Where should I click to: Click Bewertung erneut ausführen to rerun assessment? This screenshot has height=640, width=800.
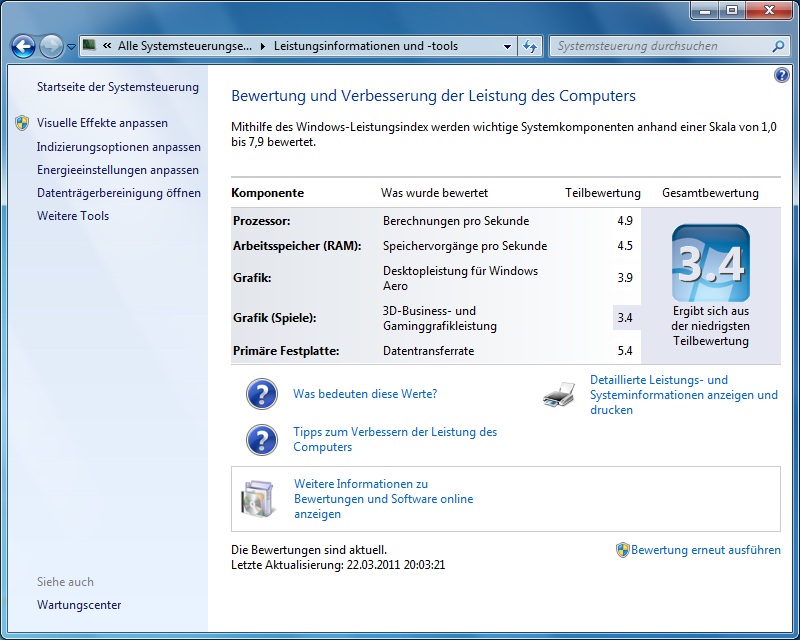[705, 550]
